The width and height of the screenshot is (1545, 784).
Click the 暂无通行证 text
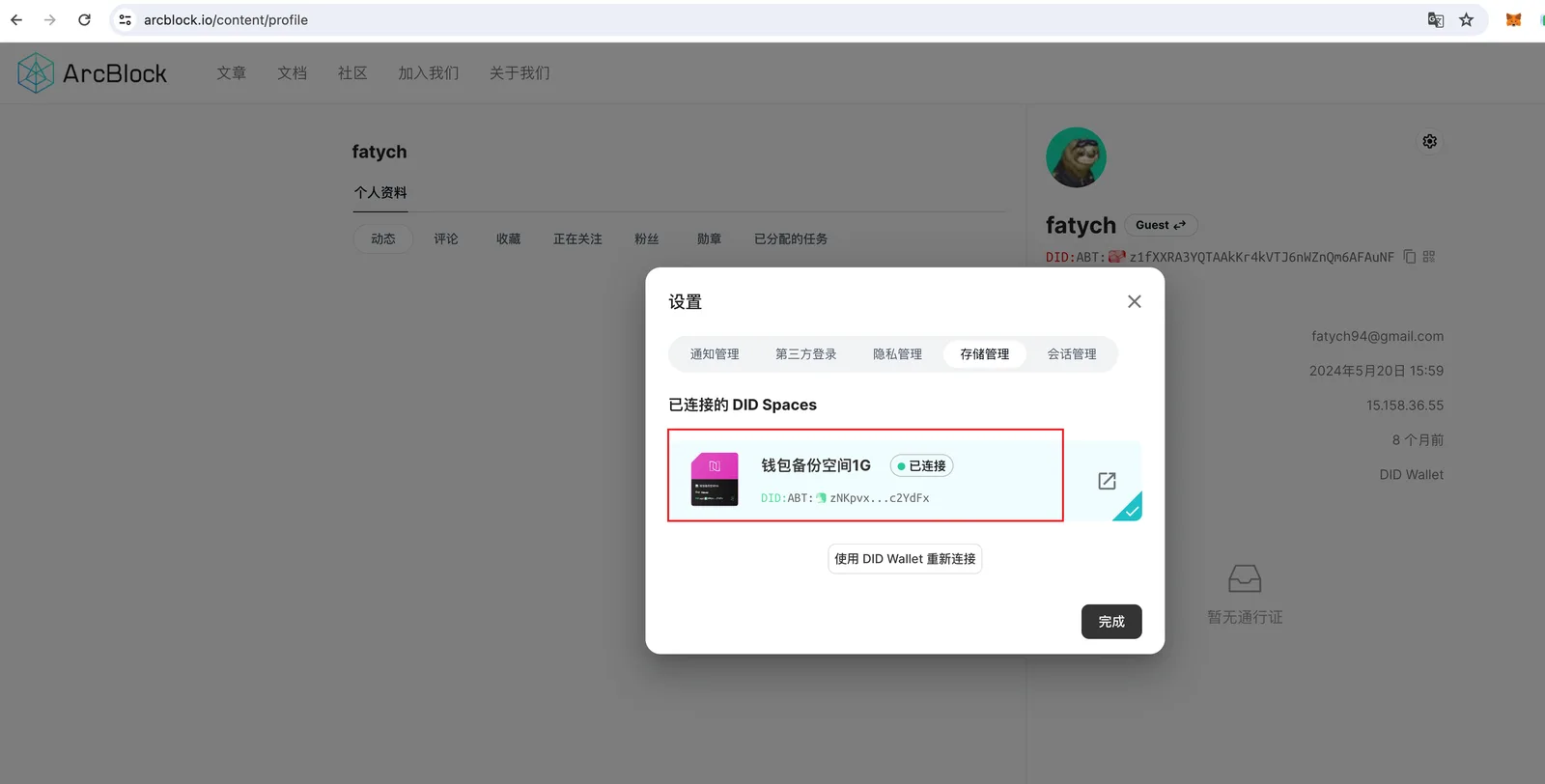coord(1245,617)
